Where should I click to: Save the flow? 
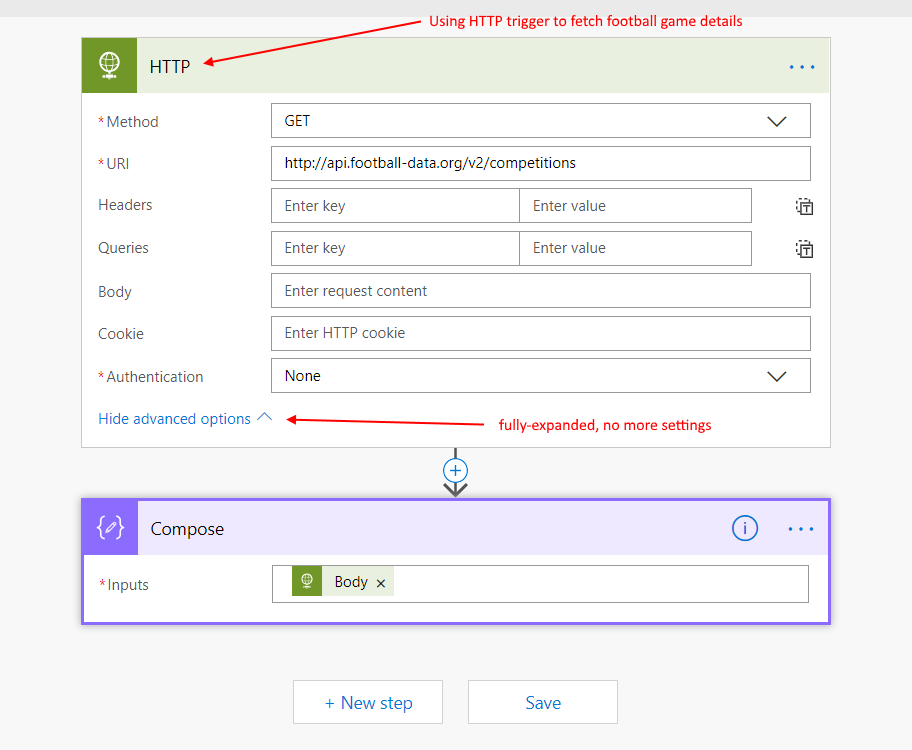[543, 703]
